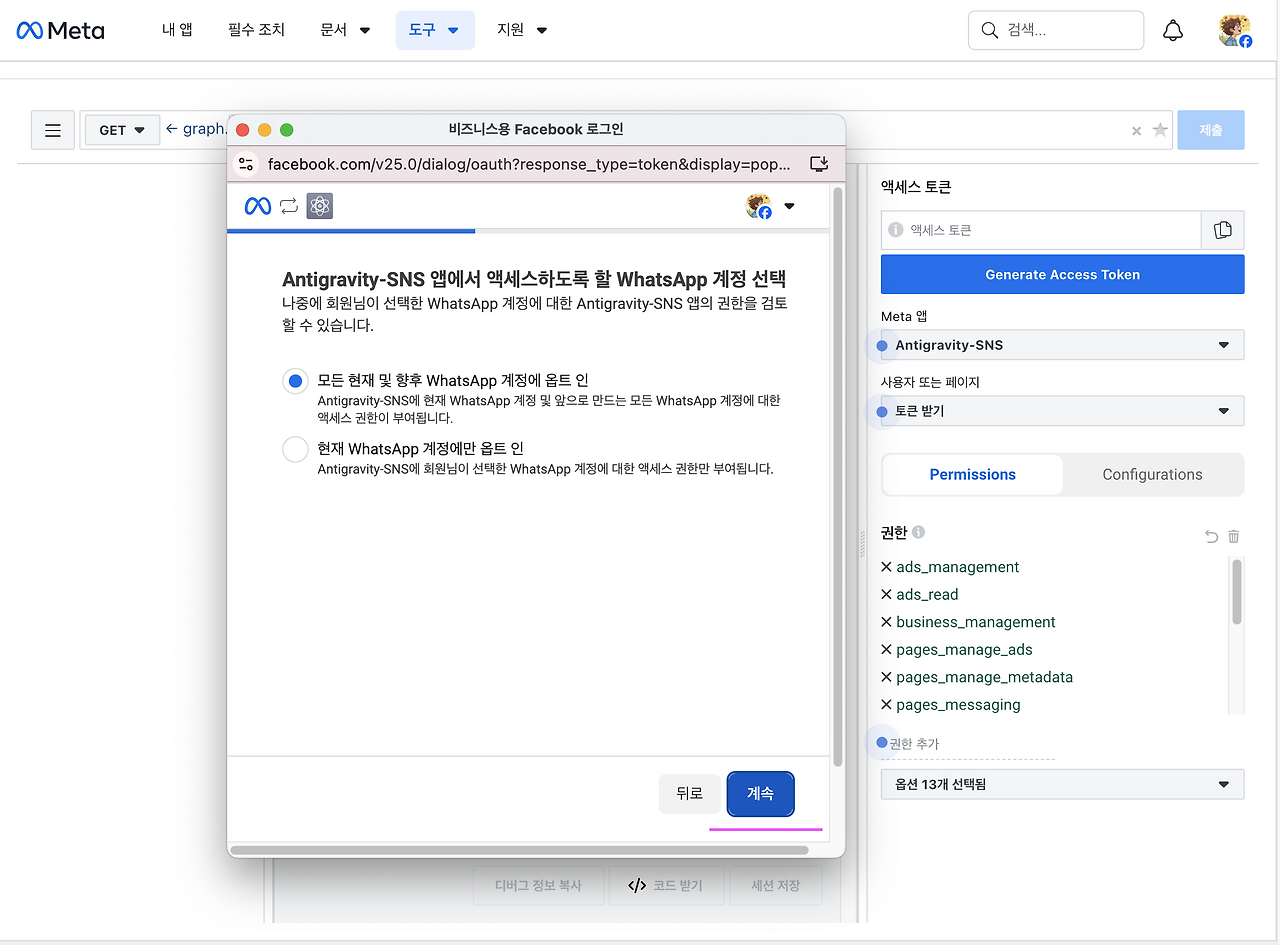Viewport: 1280px width, 945px height.
Task: Click the popup's horizontal scrollbar
Action: pyautogui.click(x=519, y=851)
